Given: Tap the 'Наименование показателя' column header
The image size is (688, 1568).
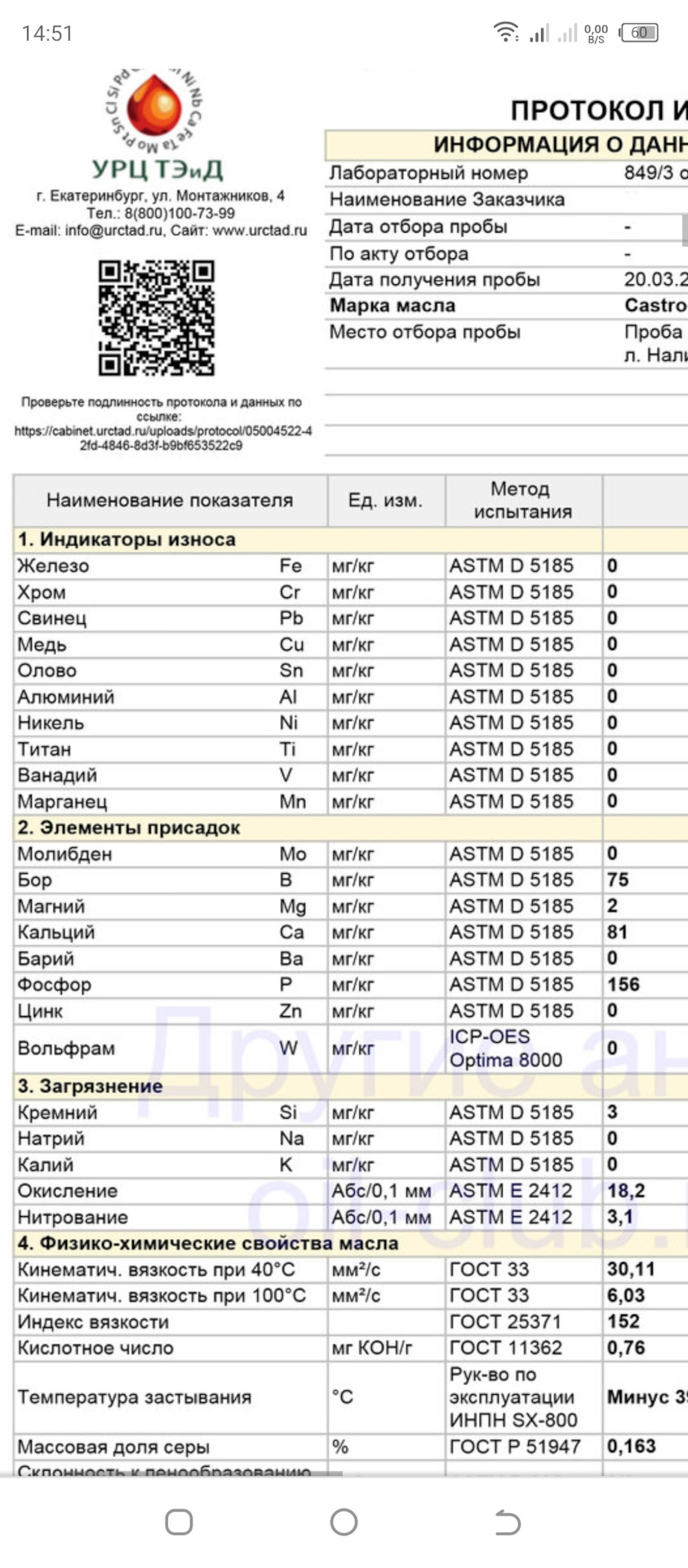Looking at the screenshot, I should click(170, 501).
